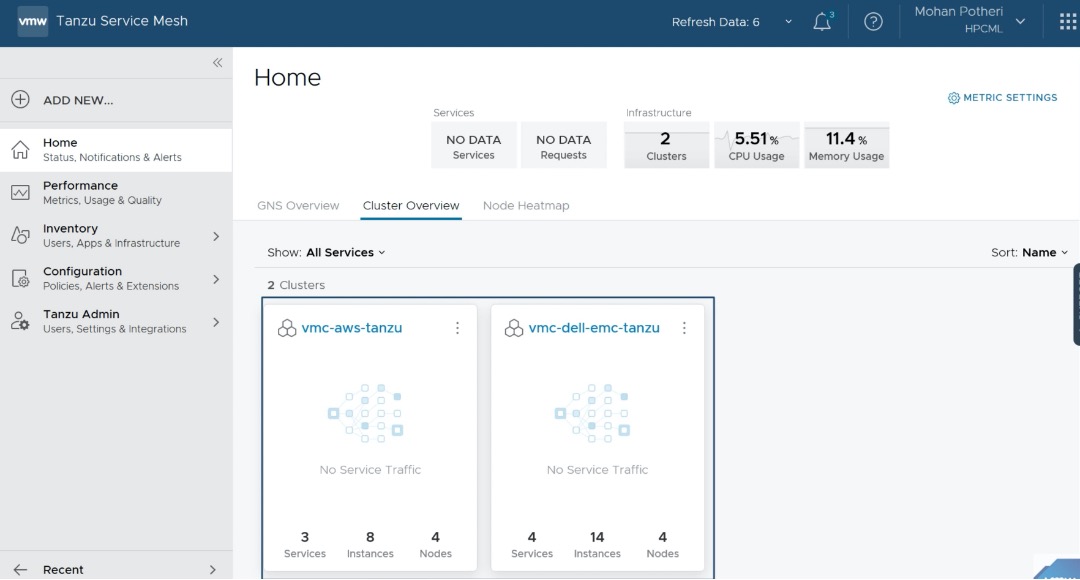Open vmc-dell-emc-tanzu cluster options menu

pyautogui.click(x=684, y=328)
